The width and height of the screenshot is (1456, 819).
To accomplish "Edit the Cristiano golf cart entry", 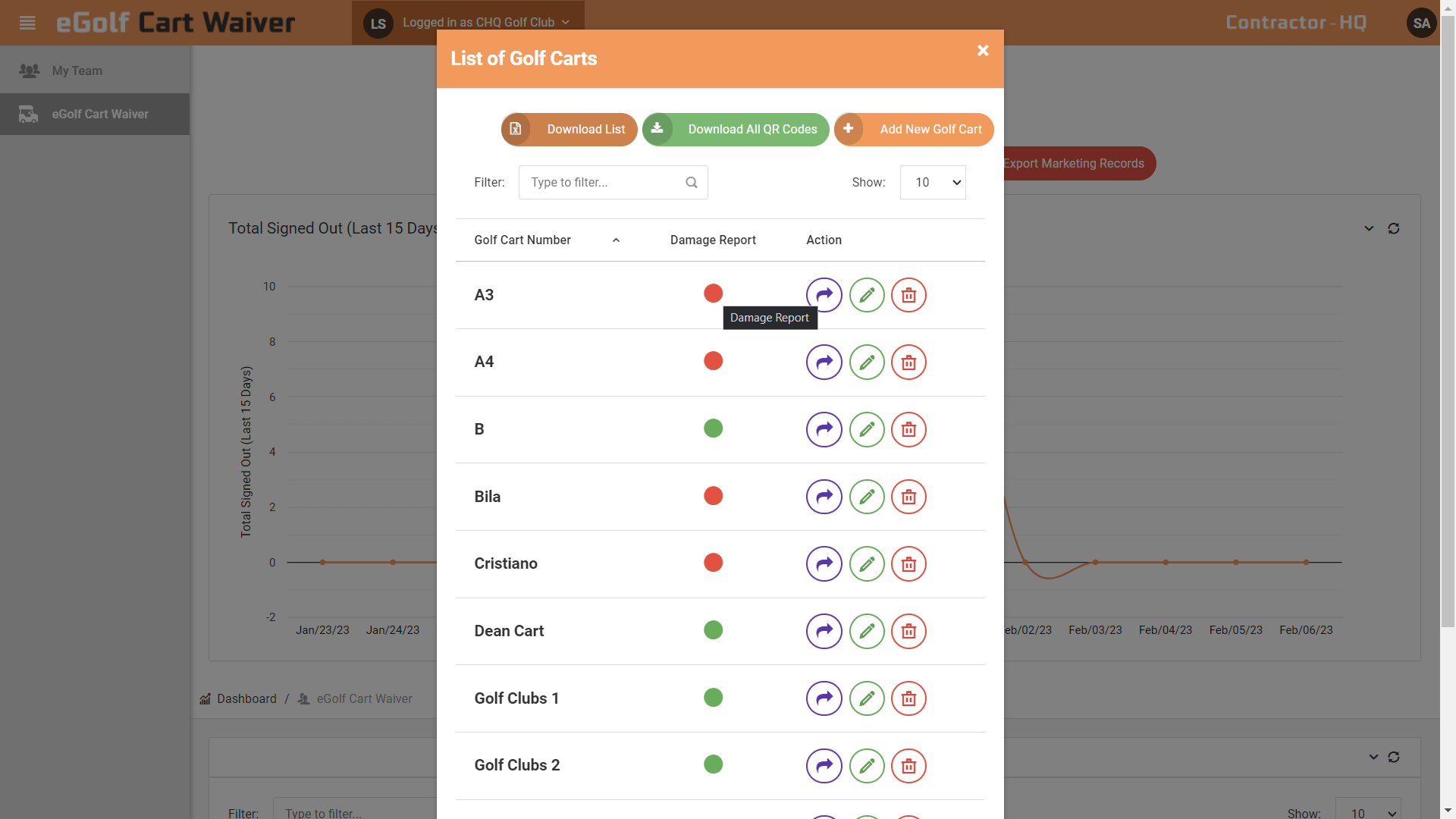I will tap(867, 564).
